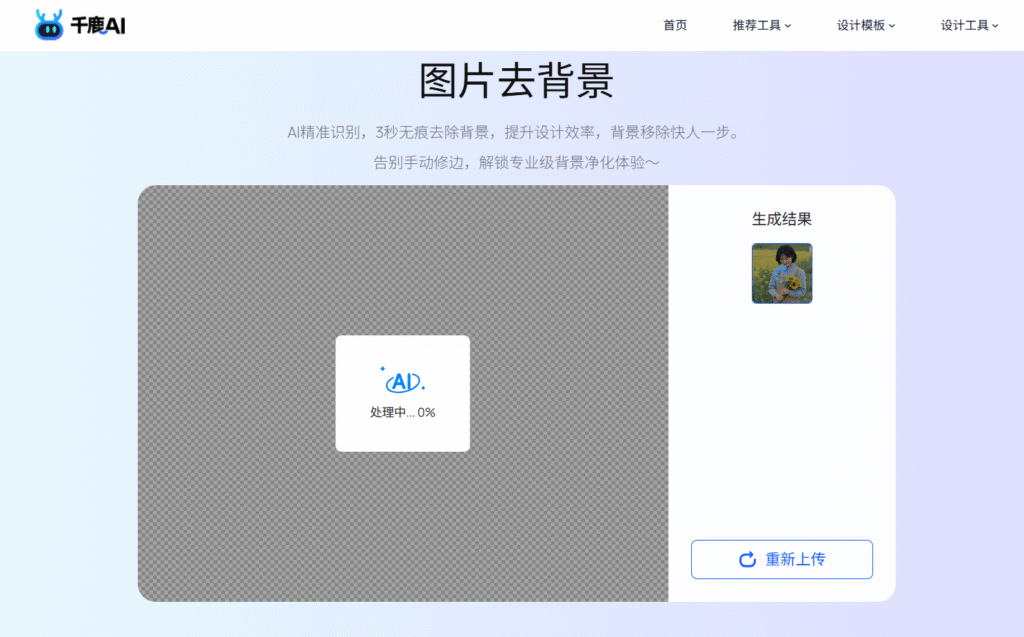
Task: Select 推荐工具 in the top navigation
Action: tap(757, 25)
